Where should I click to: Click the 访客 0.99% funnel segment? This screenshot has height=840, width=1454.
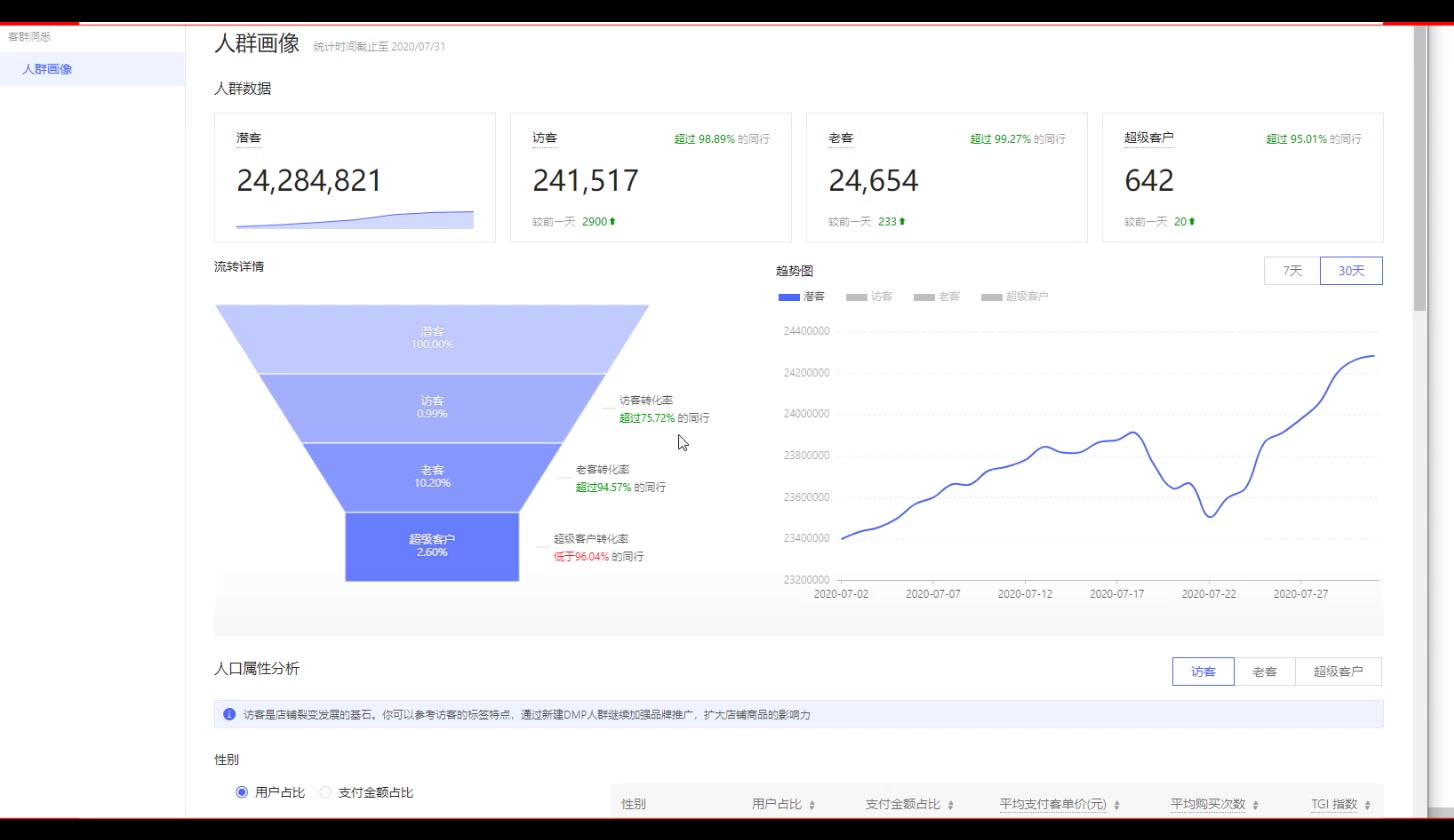[x=432, y=407]
